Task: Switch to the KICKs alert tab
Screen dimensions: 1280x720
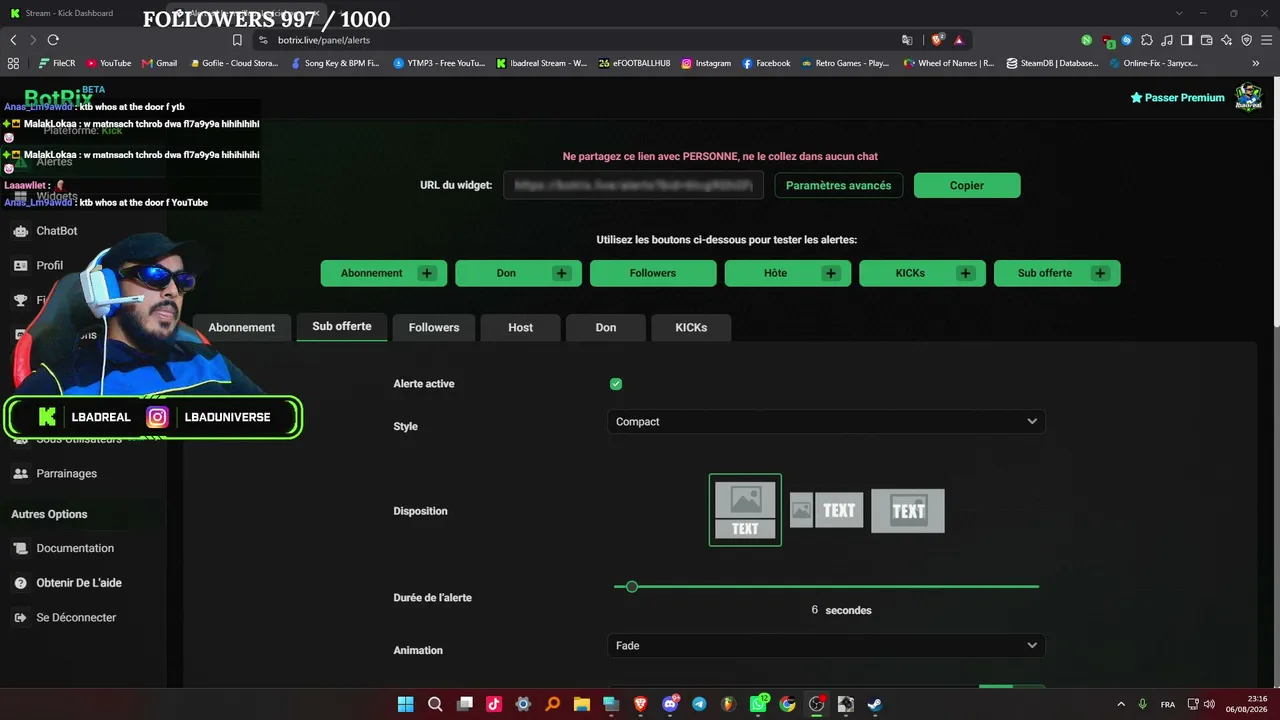Action: (x=691, y=328)
